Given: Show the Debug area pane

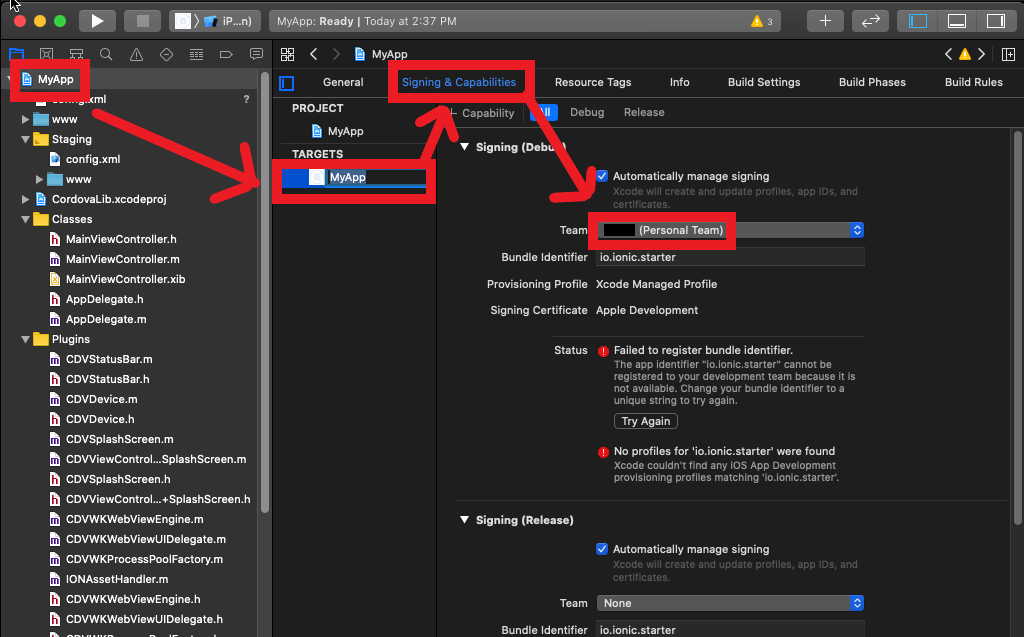Looking at the screenshot, I should coord(957,21).
